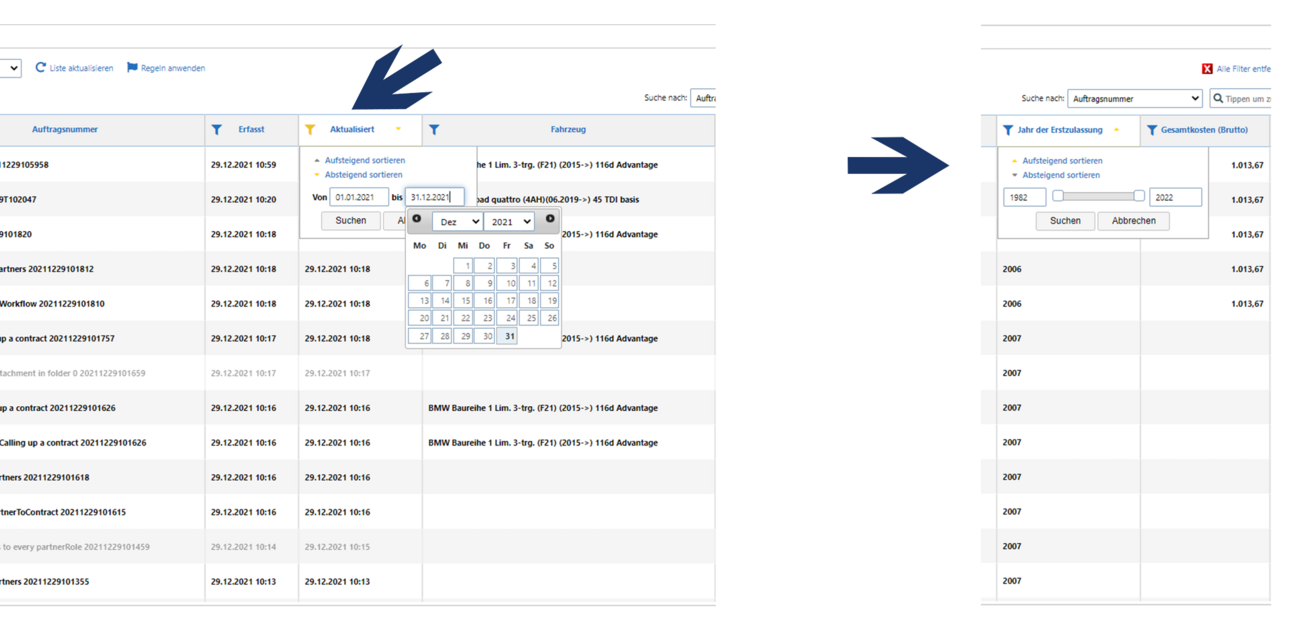1292x632 pixels.
Task: Expand the Auftragsnummer search-by dropdown
Action: coord(1134,99)
